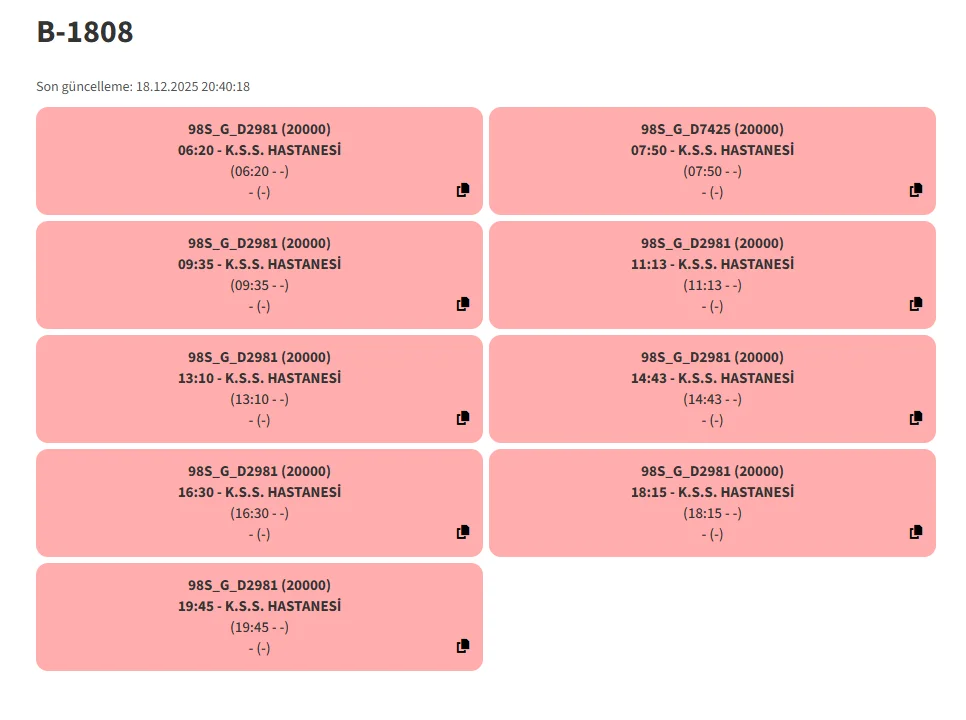
Task: Click the 14:43 - K.S.S. HASTANESİ text
Action: tap(712, 378)
